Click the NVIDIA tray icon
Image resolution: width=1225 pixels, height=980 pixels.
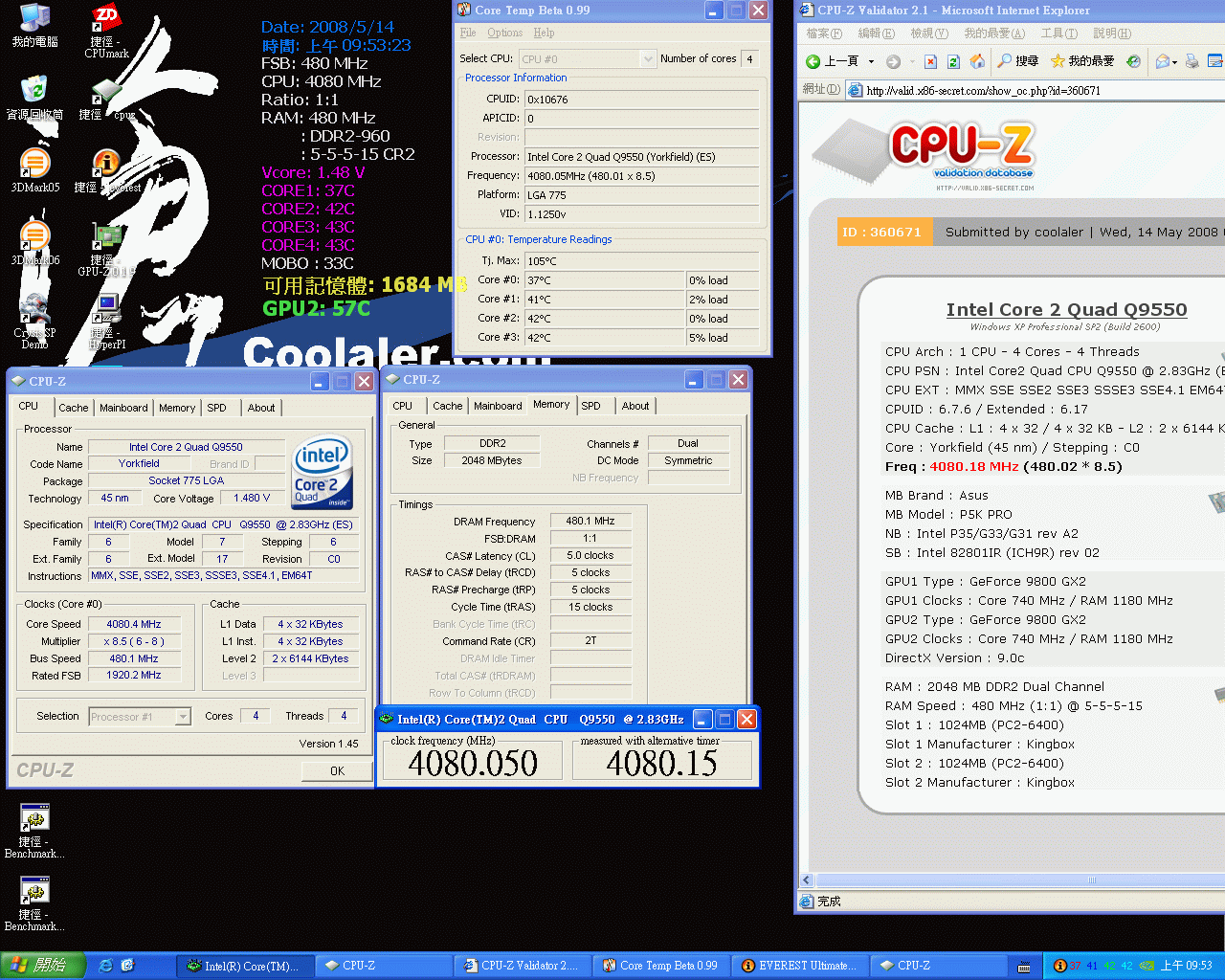point(1147,966)
